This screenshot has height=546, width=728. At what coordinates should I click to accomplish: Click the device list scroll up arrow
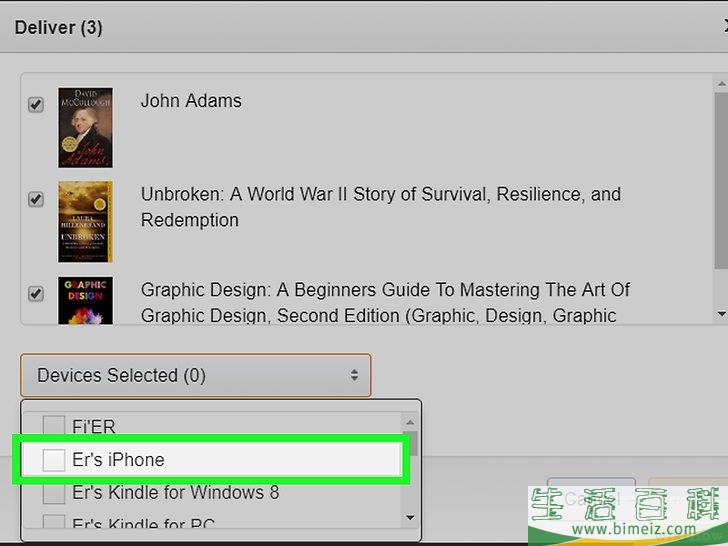point(410,422)
